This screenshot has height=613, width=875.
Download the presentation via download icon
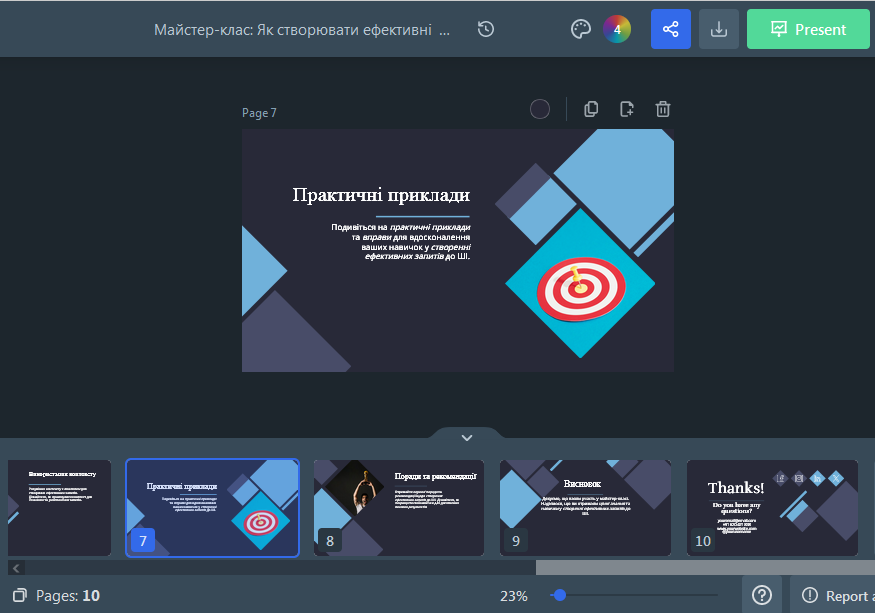[x=718, y=29]
